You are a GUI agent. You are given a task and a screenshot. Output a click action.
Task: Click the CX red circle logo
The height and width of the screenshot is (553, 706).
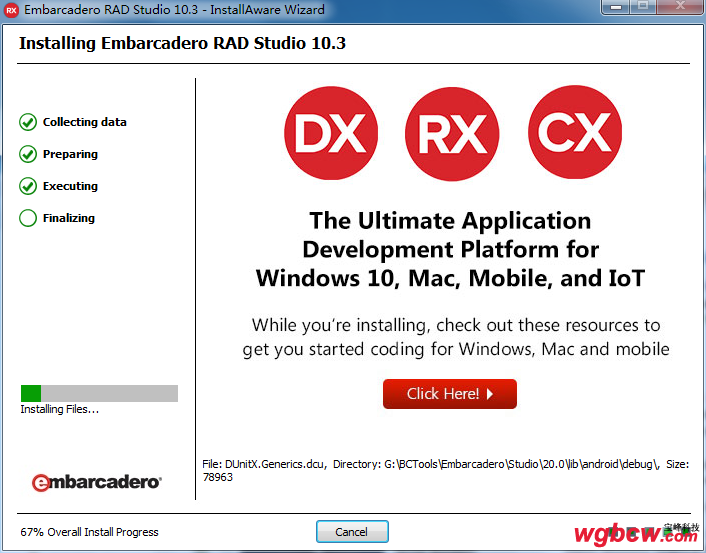575,132
